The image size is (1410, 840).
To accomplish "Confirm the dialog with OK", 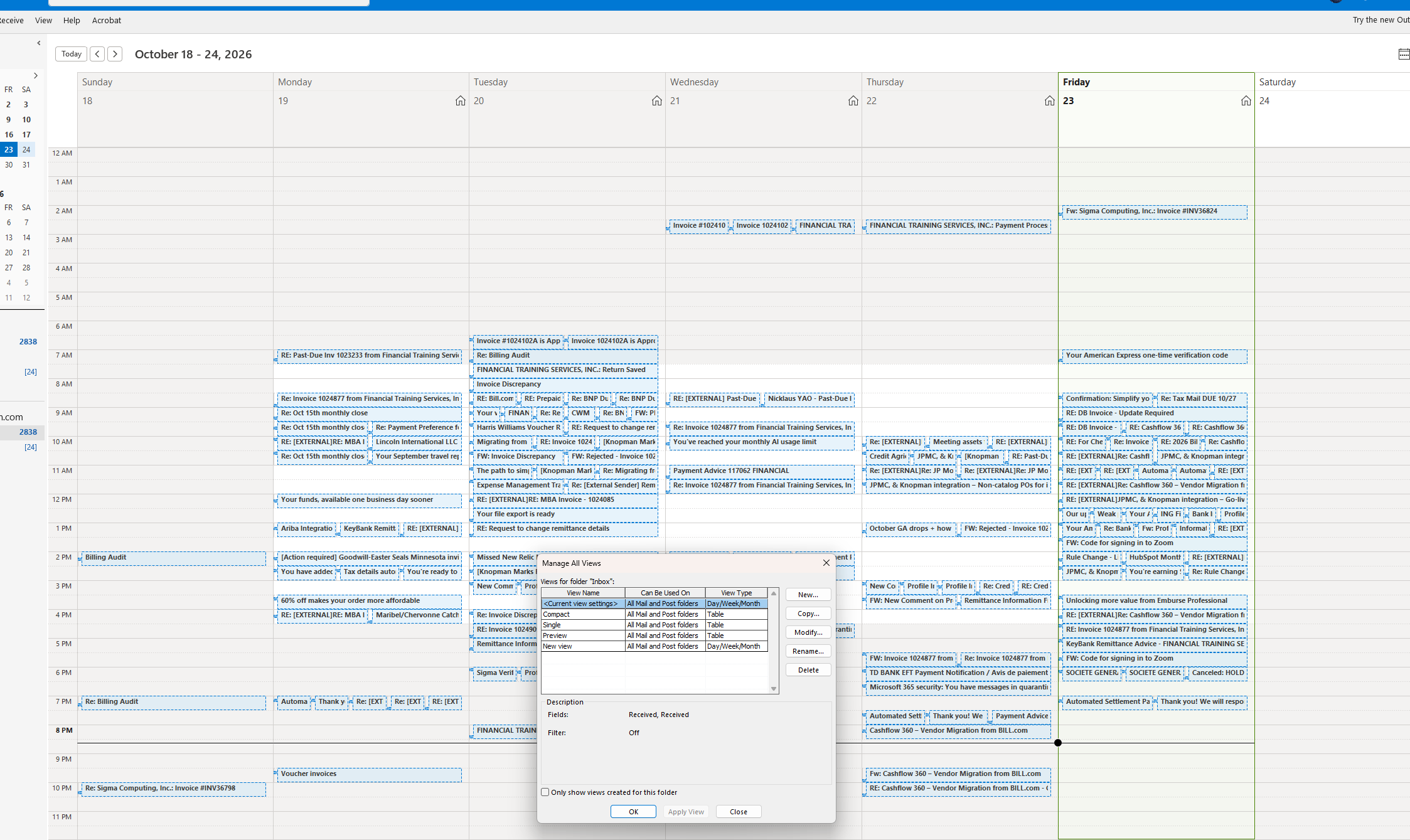I will click(633, 812).
